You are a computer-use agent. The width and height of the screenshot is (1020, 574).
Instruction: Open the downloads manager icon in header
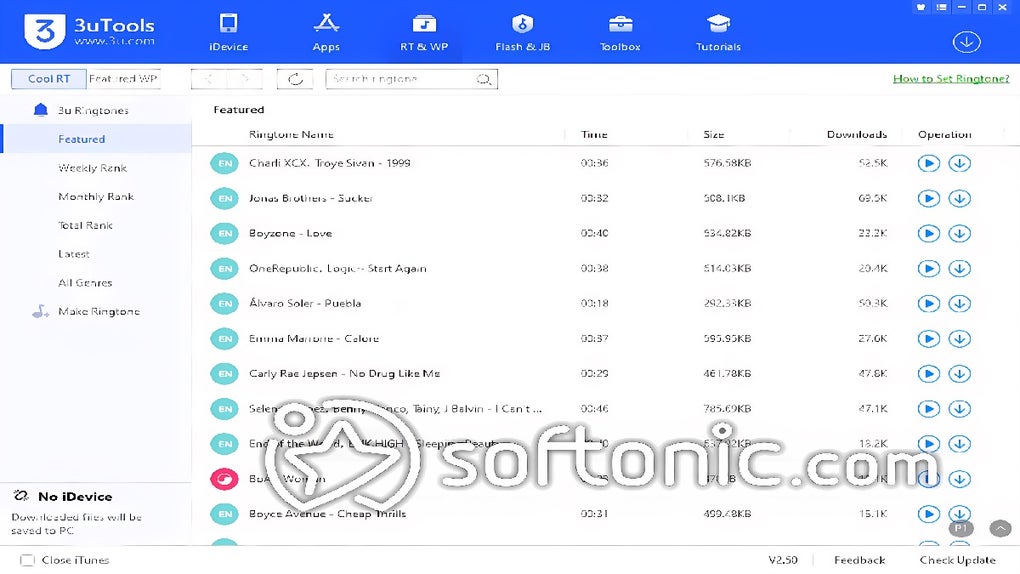[x=967, y=42]
